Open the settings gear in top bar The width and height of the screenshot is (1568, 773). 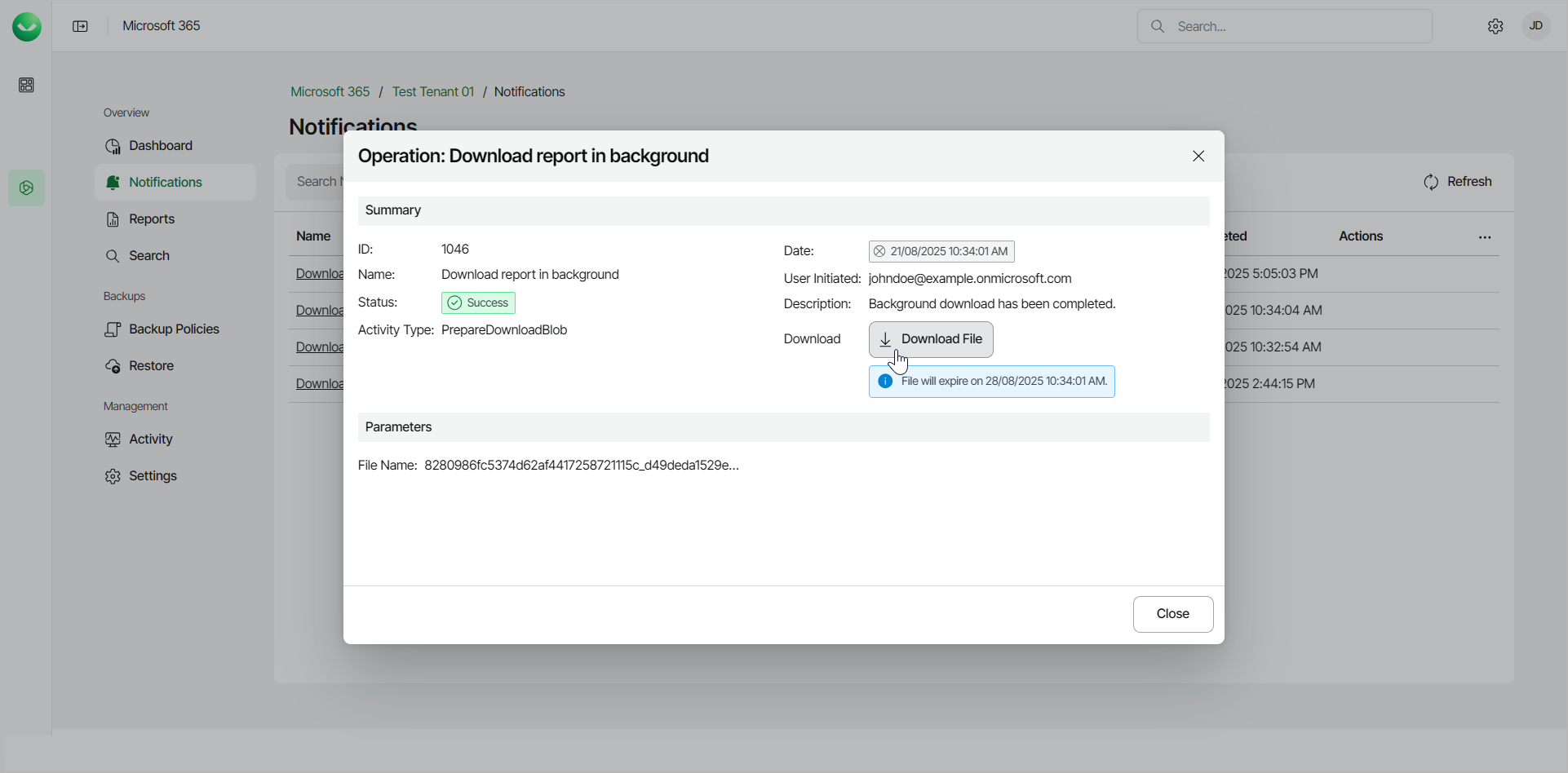(x=1495, y=27)
